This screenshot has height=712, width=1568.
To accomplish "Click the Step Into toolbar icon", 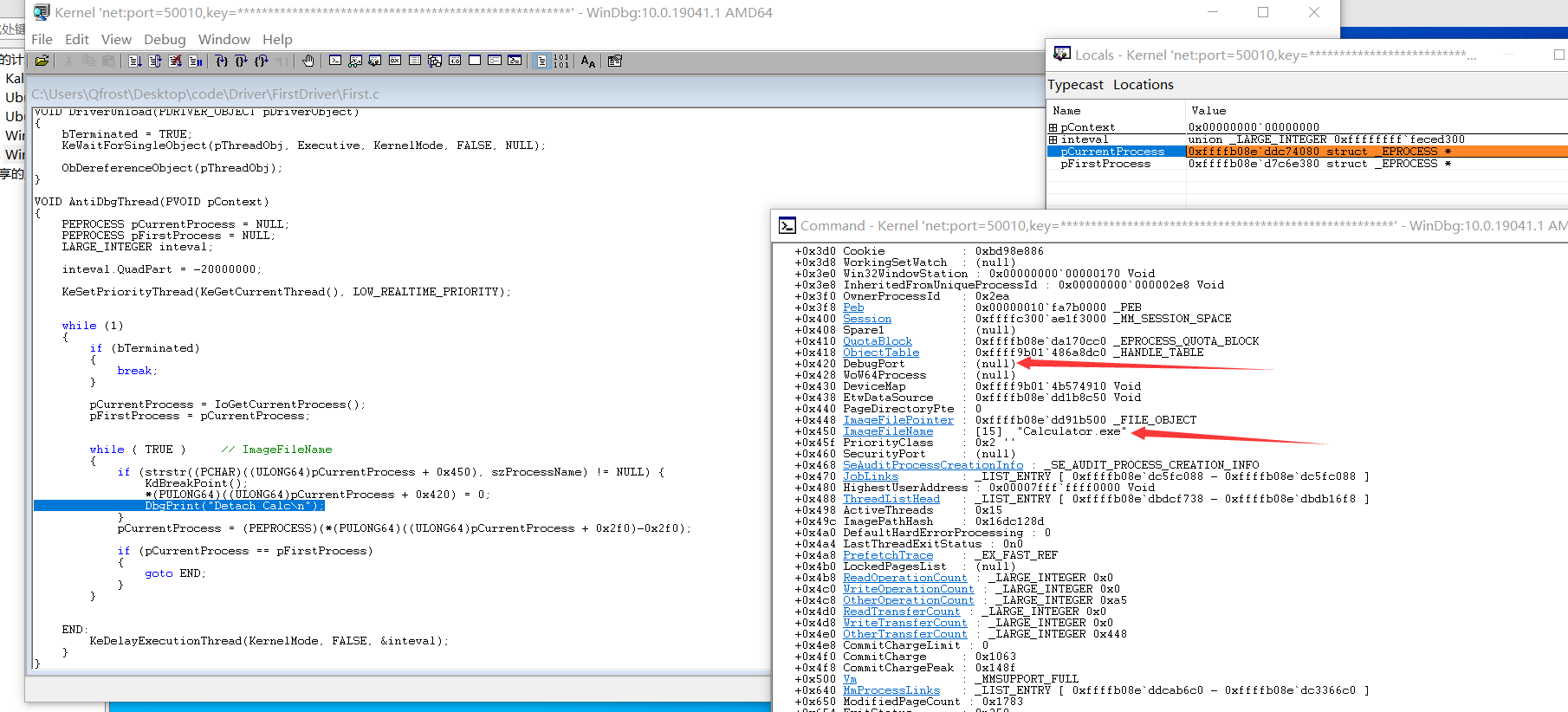I will pyautogui.click(x=222, y=61).
